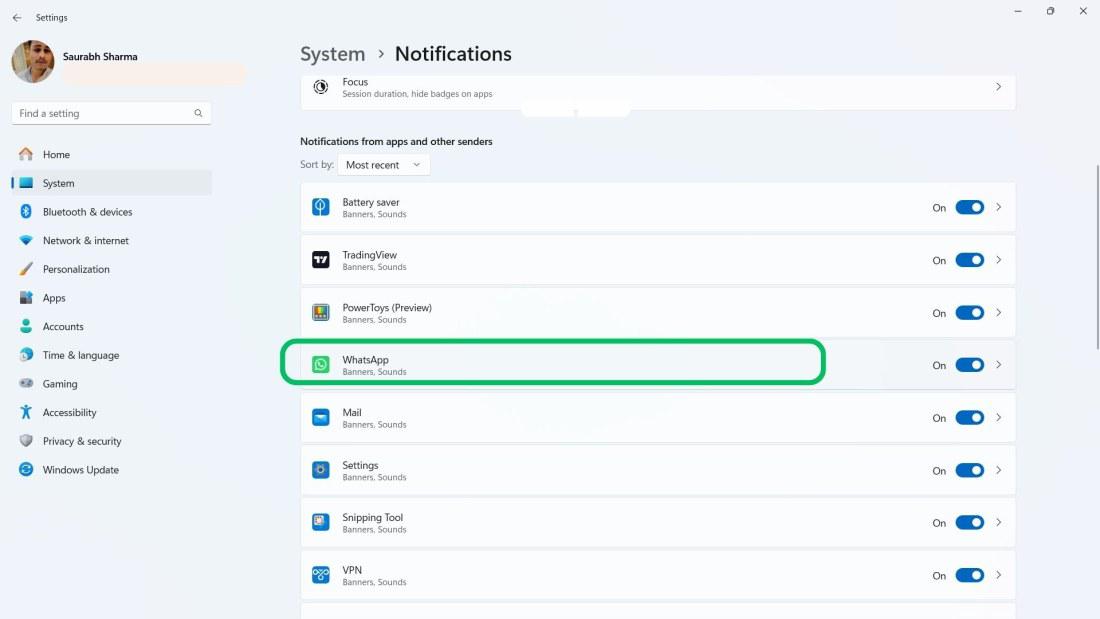The height and width of the screenshot is (619, 1100).
Task: Click the WhatsApp app icon
Action: (x=320, y=365)
